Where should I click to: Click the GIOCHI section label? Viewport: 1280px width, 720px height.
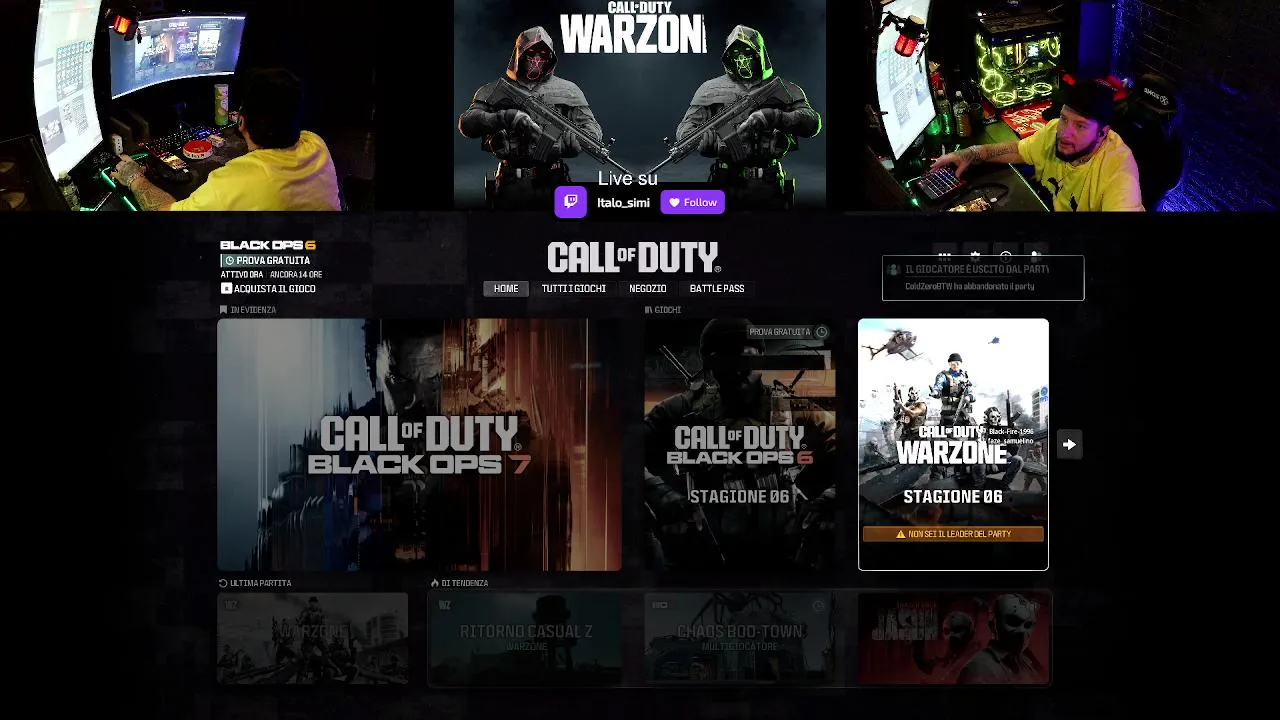[668, 310]
